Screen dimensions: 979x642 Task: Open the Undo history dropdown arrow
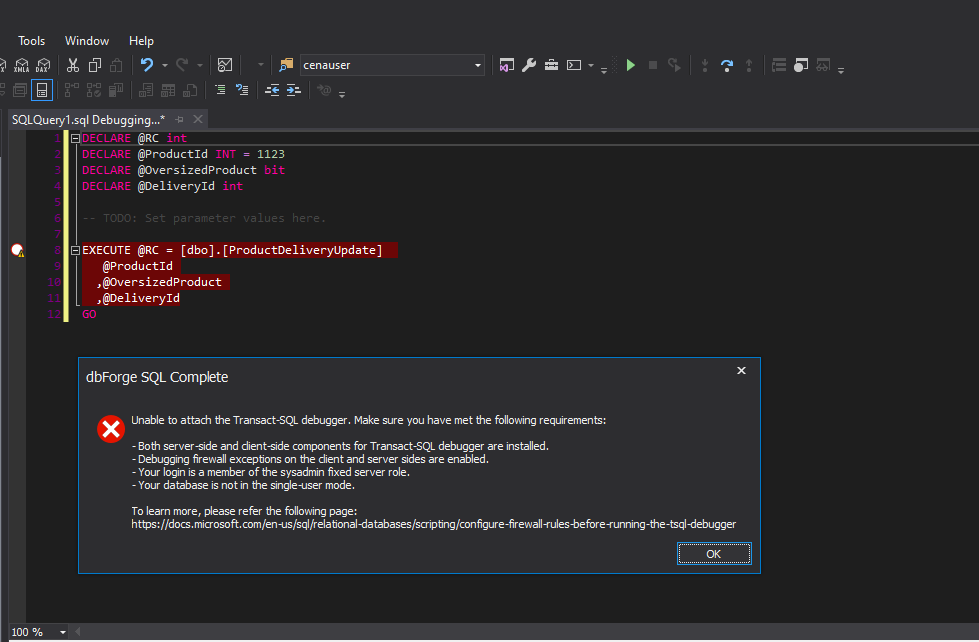163,66
